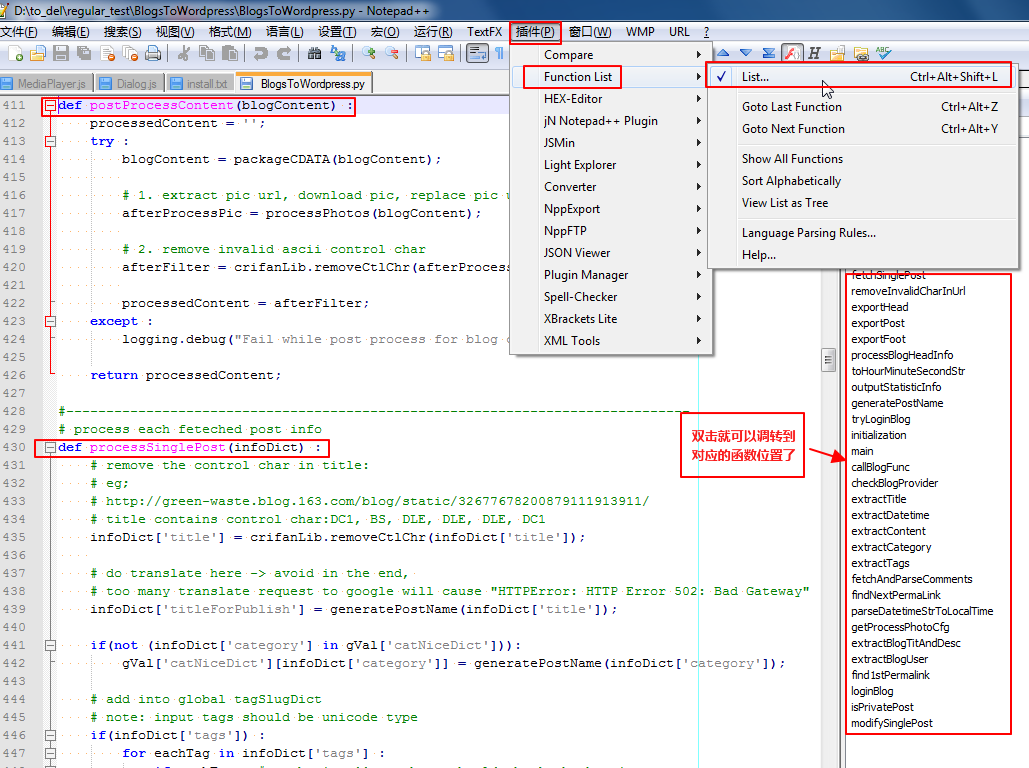Click the Zoom In magnifier icon

tap(369, 54)
